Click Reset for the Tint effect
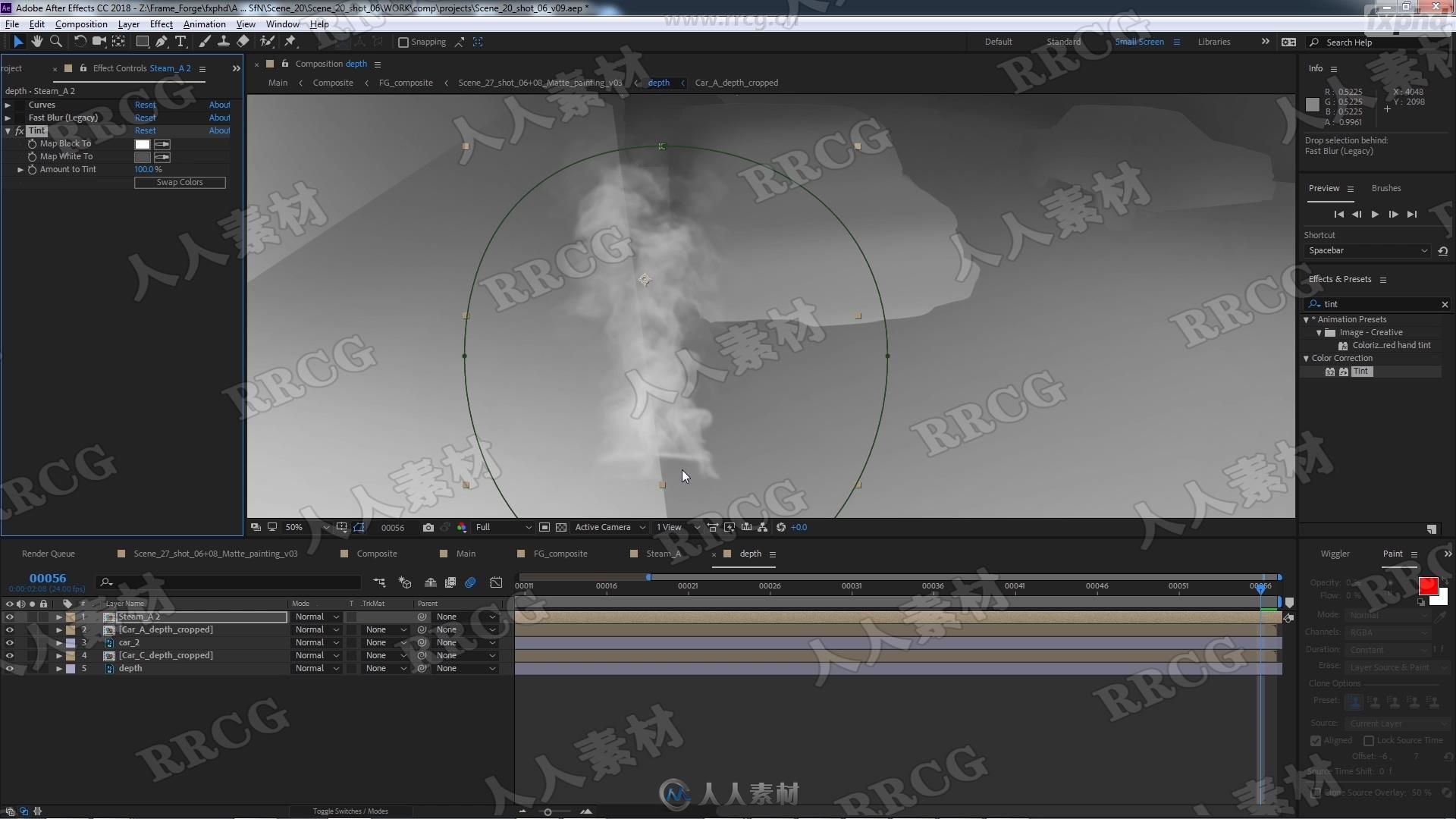 [x=145, y=131]
